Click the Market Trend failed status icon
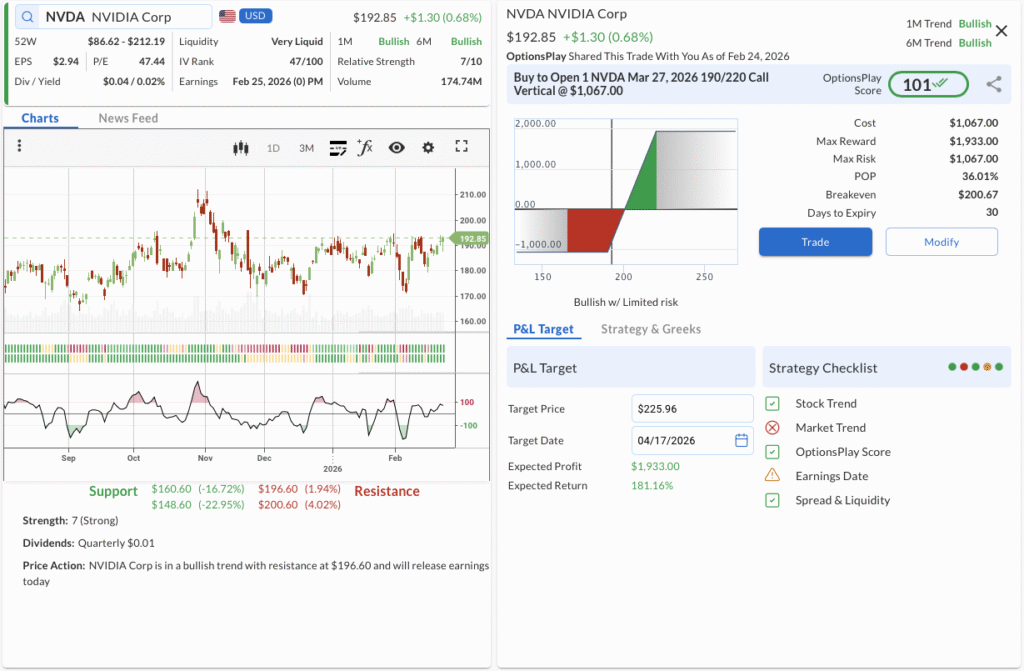Image resolution: width=1024 pixels, height=671 pixels. [x=772, y=428]
